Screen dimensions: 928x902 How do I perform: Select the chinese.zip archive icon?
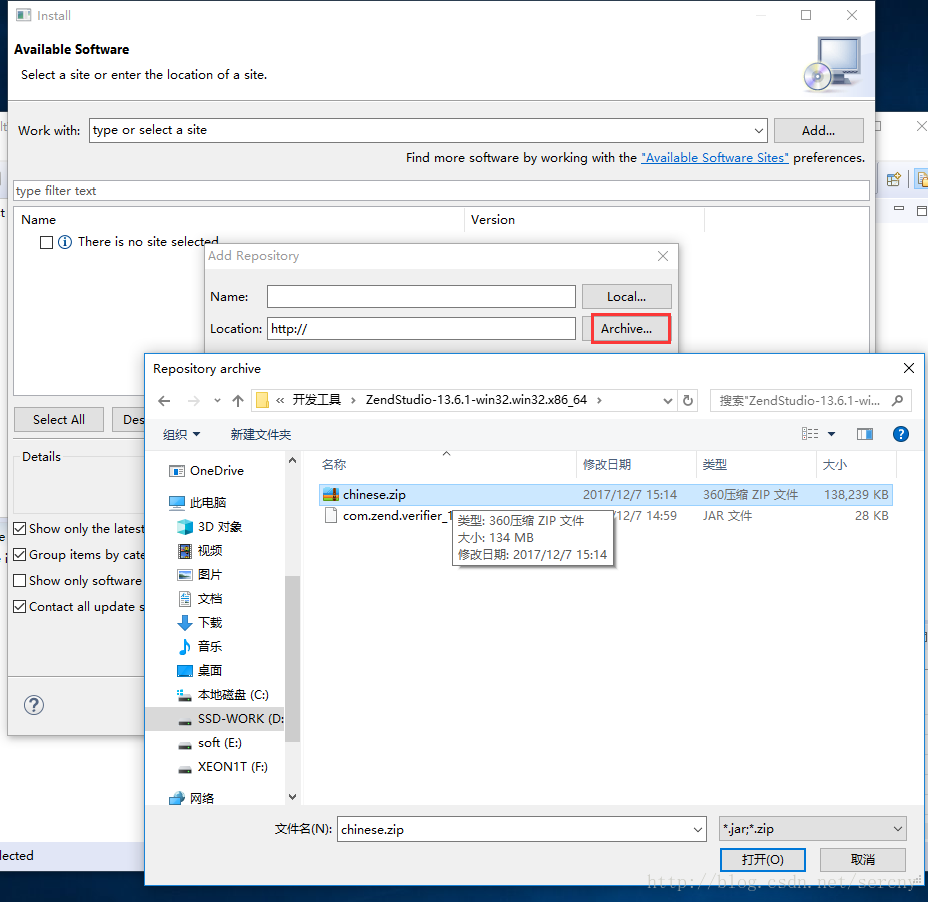331,494
